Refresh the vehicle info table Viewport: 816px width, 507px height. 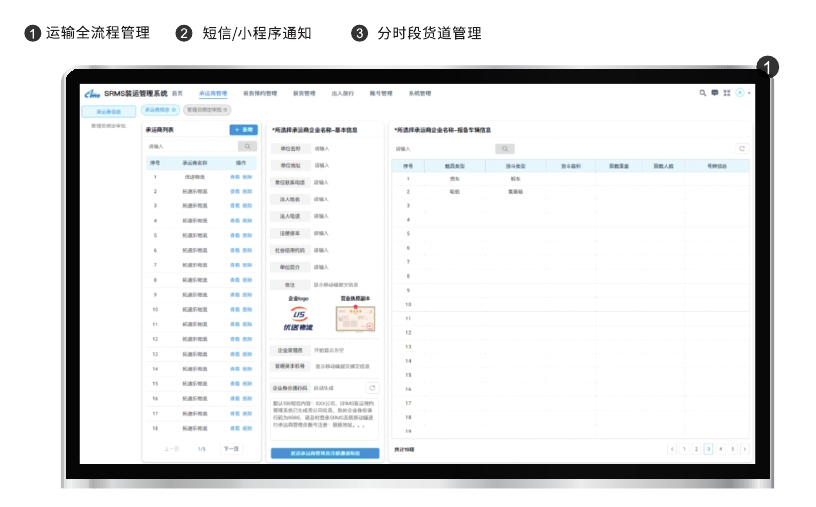point(741,148)
